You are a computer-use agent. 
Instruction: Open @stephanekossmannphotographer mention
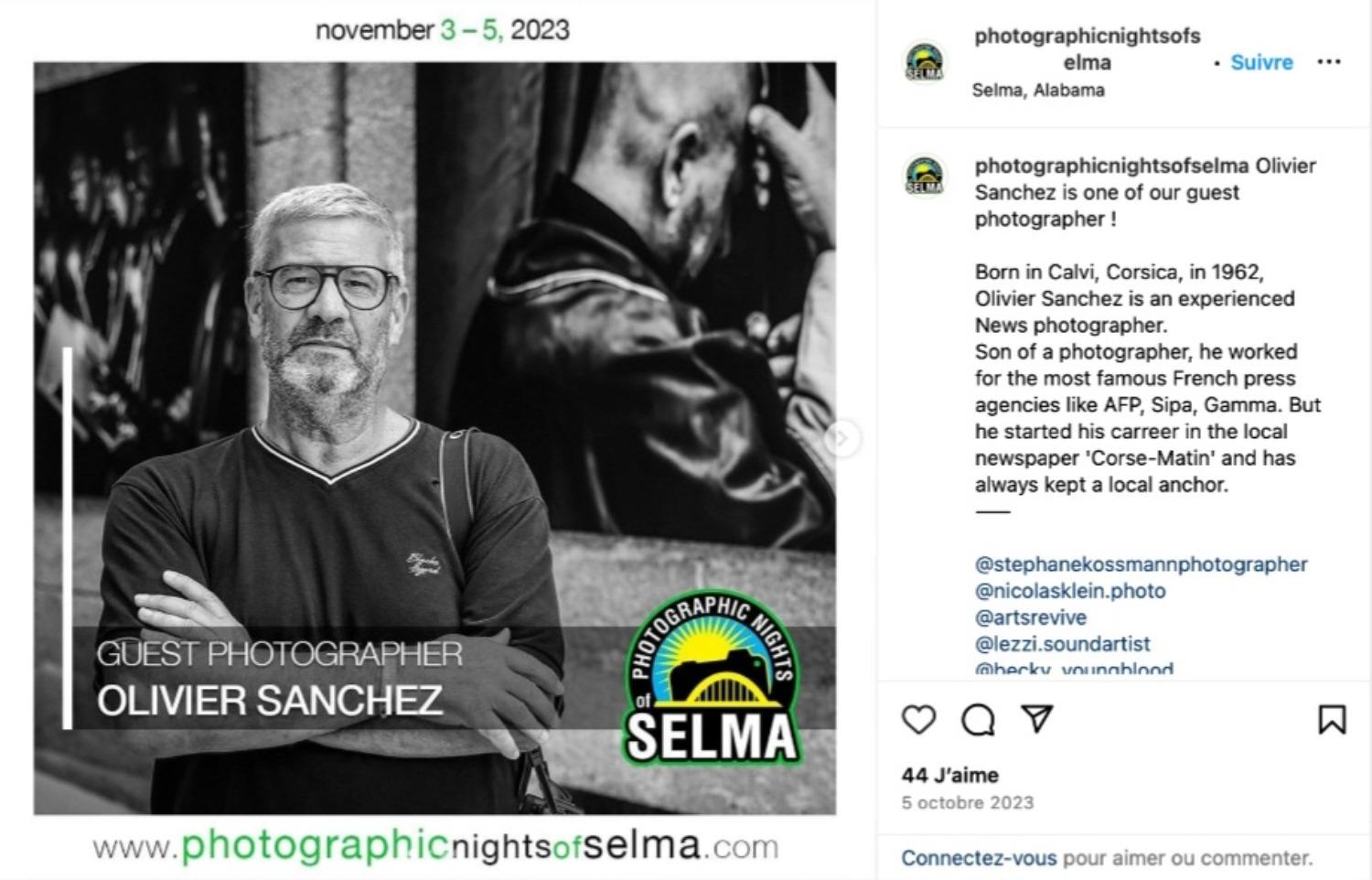coord(1141,564)
